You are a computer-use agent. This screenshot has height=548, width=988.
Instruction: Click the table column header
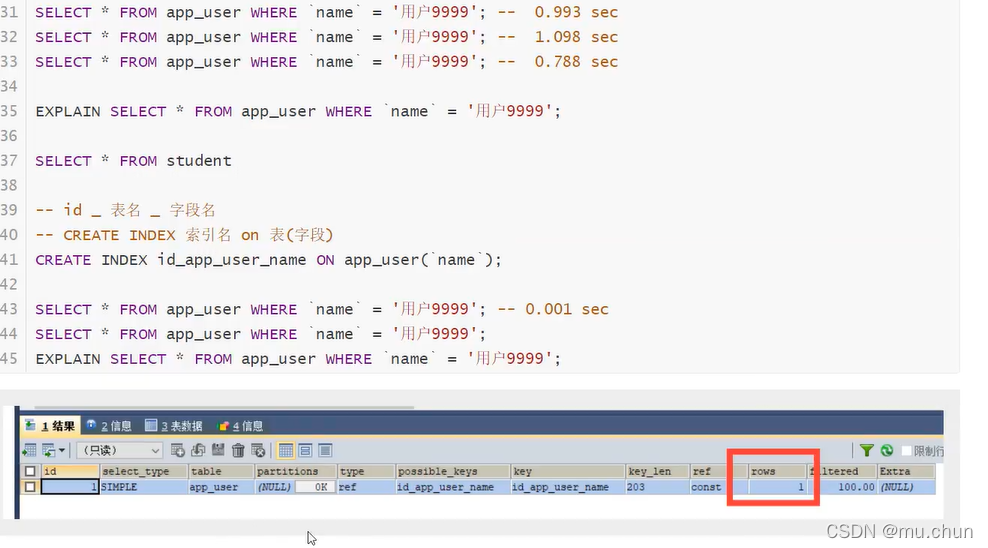(x=221, y=471)
